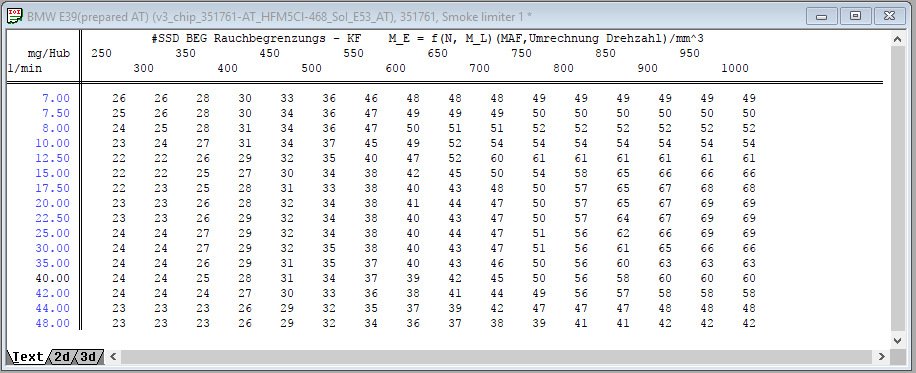Click the 250 column header
The image size is (916, 373).
102,53
